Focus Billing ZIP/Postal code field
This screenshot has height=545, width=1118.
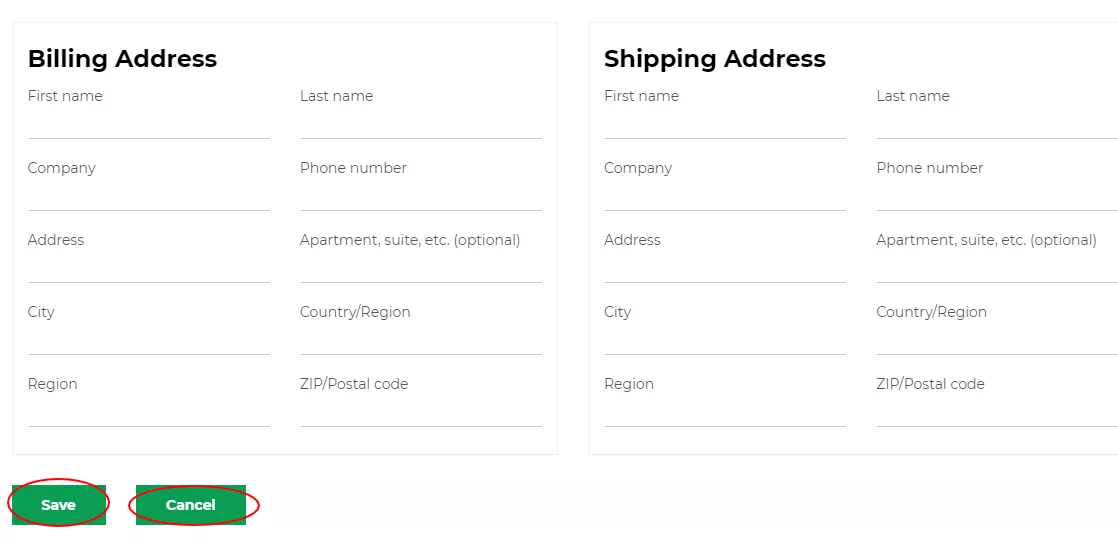coord(421,412)
